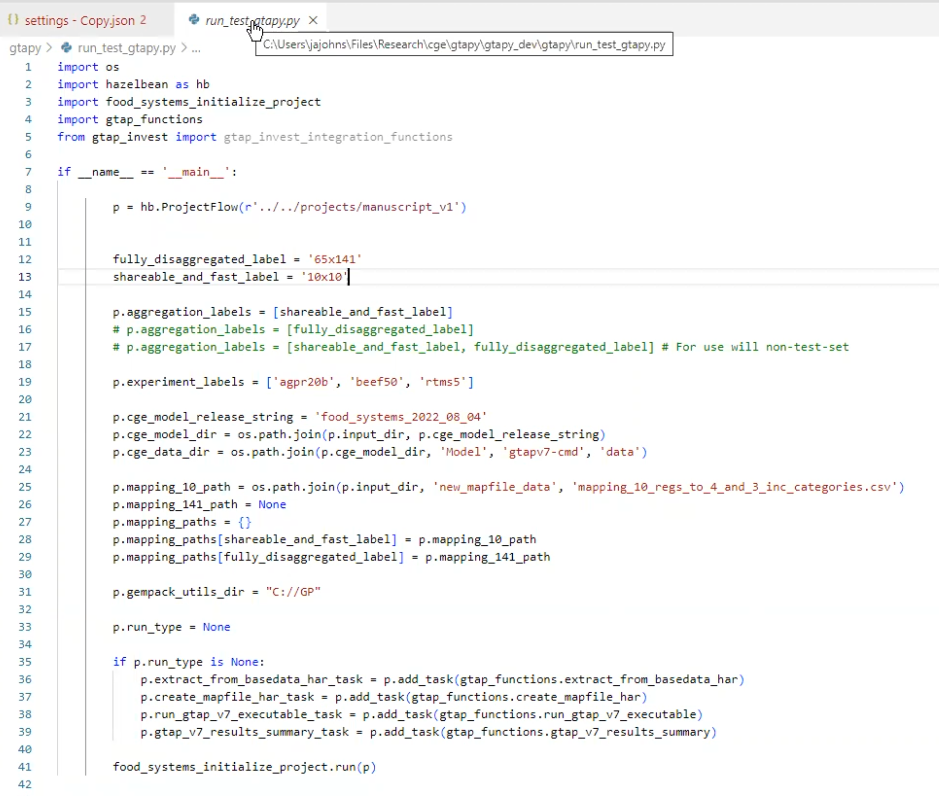
Task: Click 'if p.run_type is None:' statement
Action: click(x=189, y=662)
